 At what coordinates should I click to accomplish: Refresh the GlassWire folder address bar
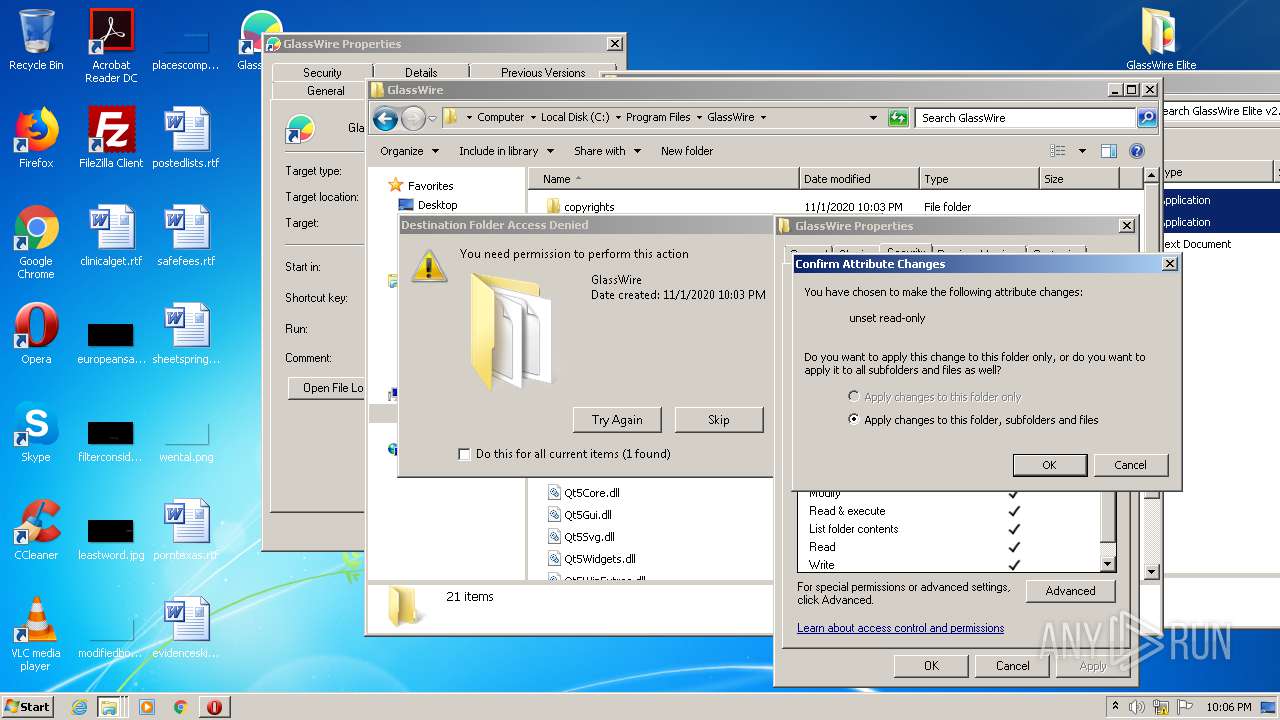898,118
